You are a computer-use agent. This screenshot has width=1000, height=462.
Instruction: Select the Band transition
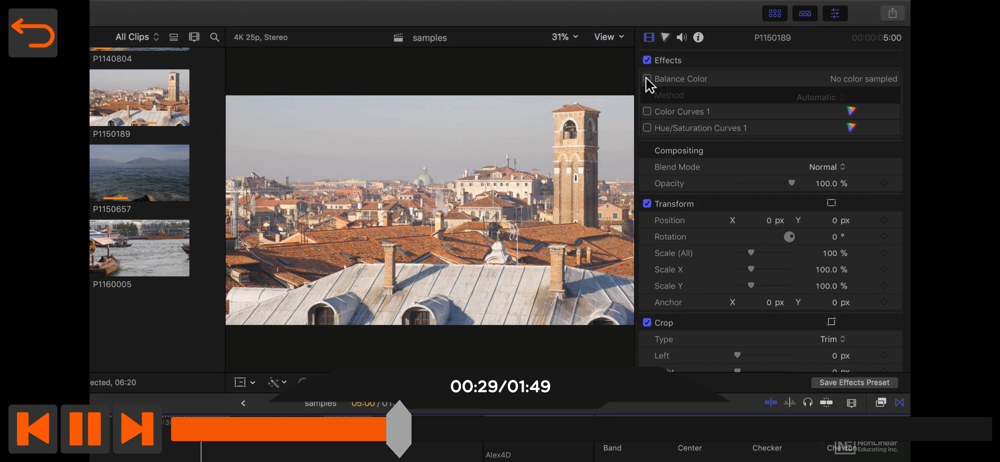point(612,448)
